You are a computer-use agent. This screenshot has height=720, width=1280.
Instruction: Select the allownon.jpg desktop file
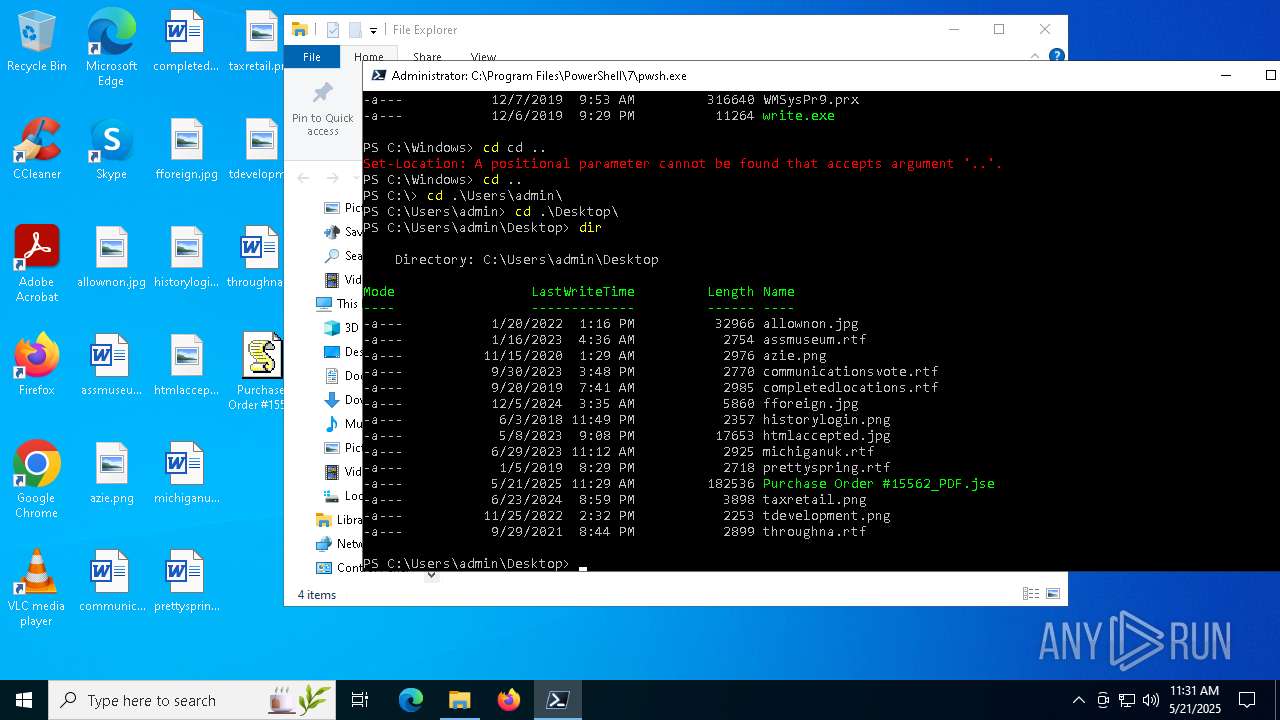(x=111, y=257)
